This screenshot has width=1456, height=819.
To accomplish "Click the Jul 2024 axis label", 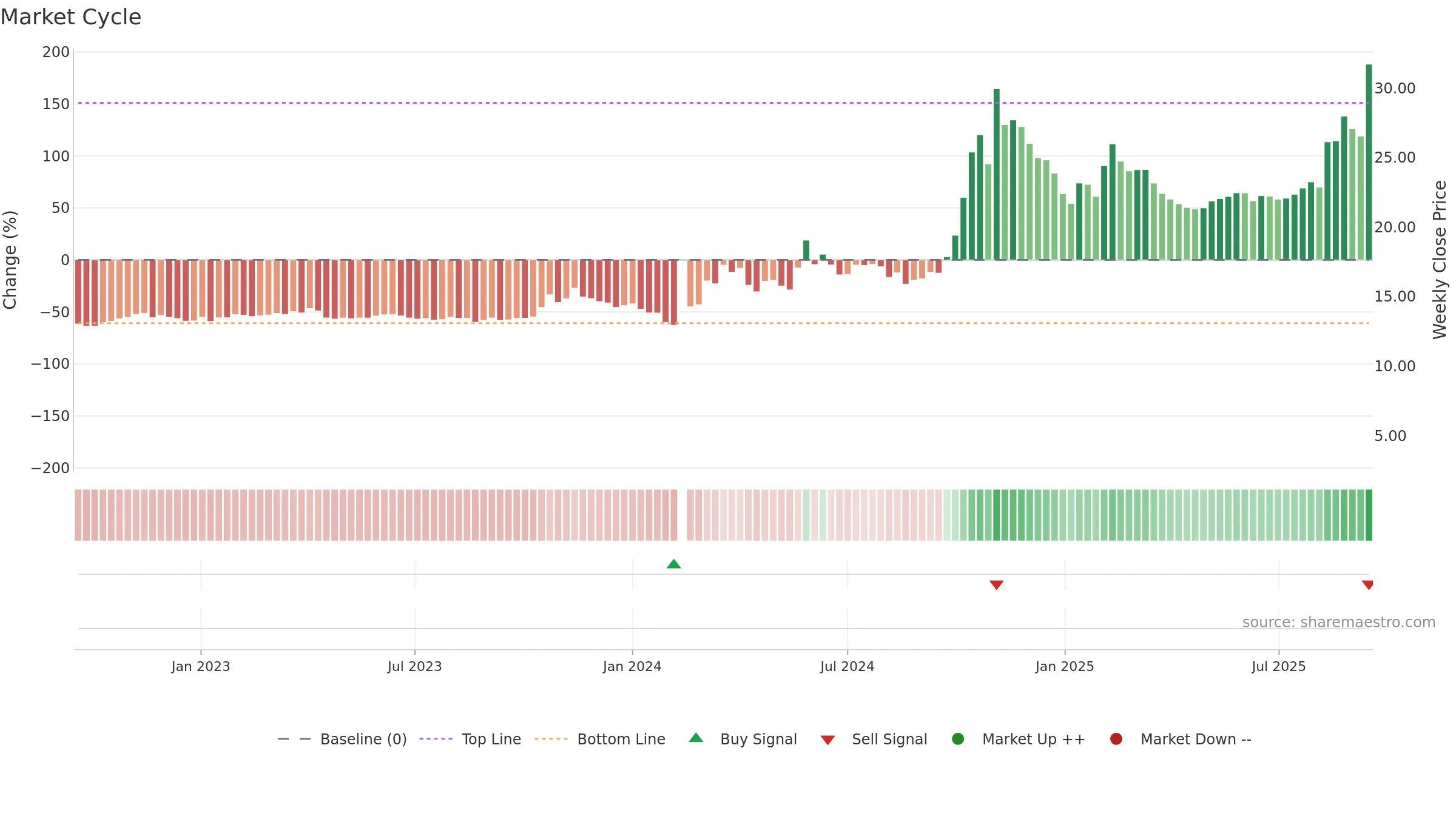I will pos(848,667).
